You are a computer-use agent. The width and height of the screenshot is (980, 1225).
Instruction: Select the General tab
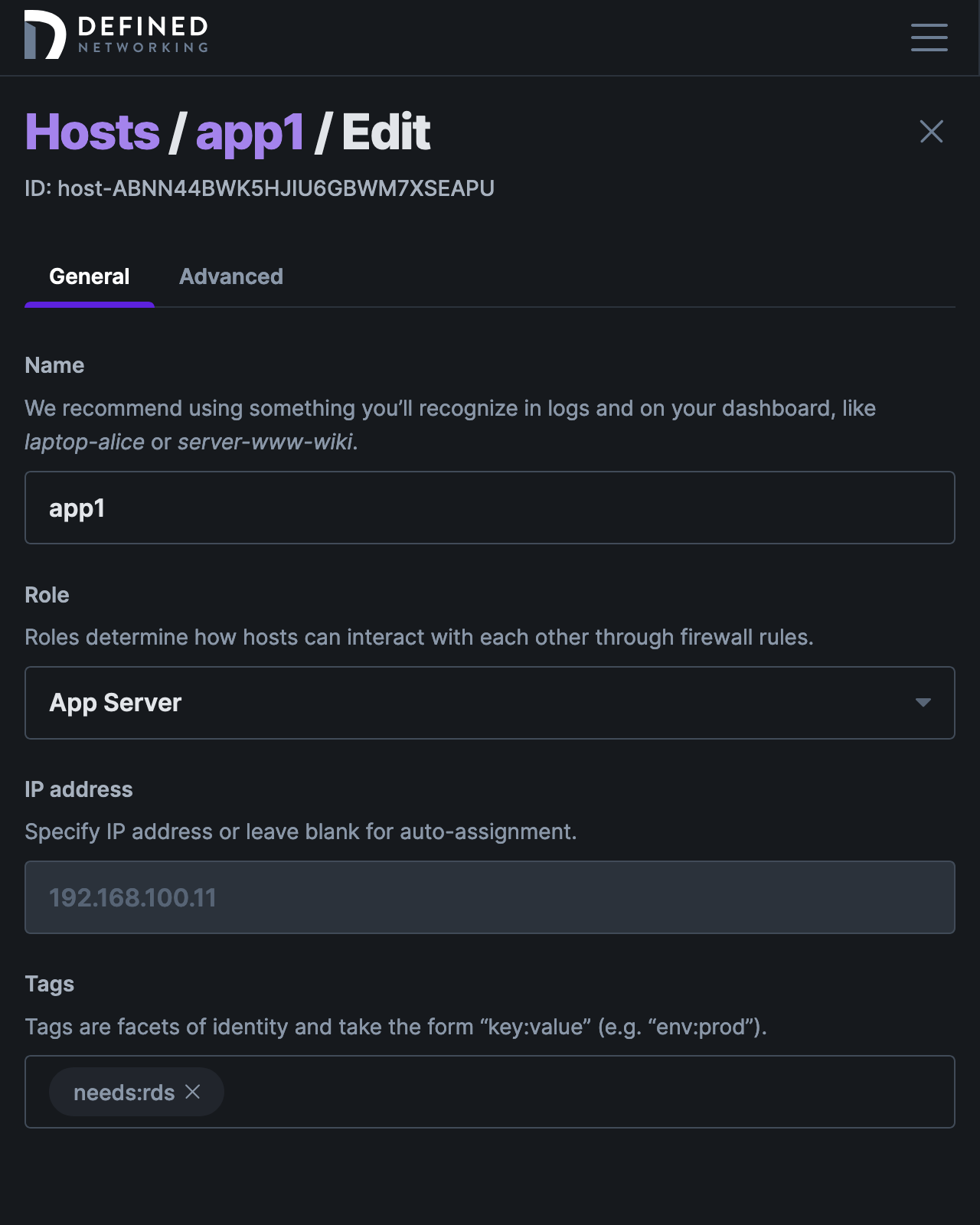[90, 276]
